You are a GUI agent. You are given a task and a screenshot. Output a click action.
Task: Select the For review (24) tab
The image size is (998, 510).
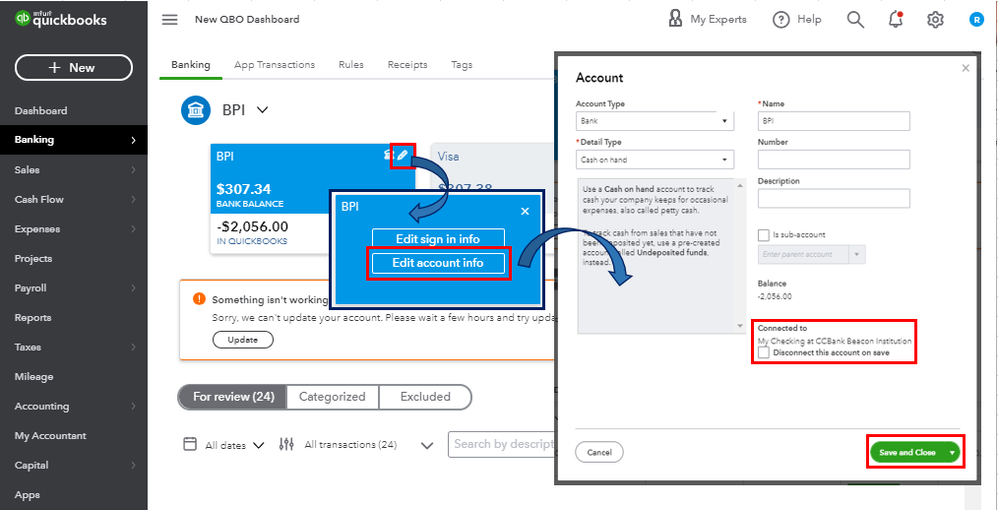pos(233,397)
